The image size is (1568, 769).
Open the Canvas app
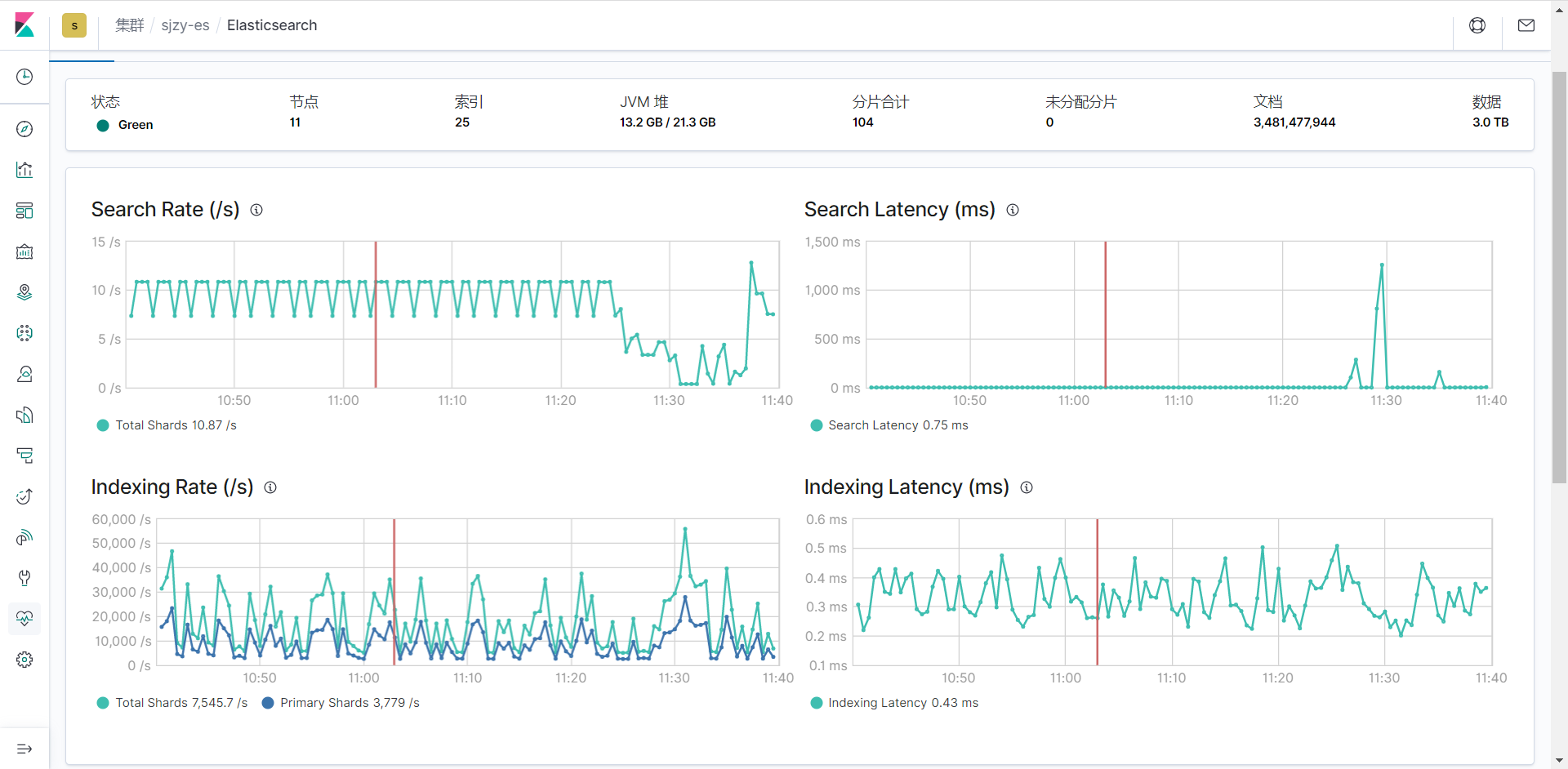[24, 251]
